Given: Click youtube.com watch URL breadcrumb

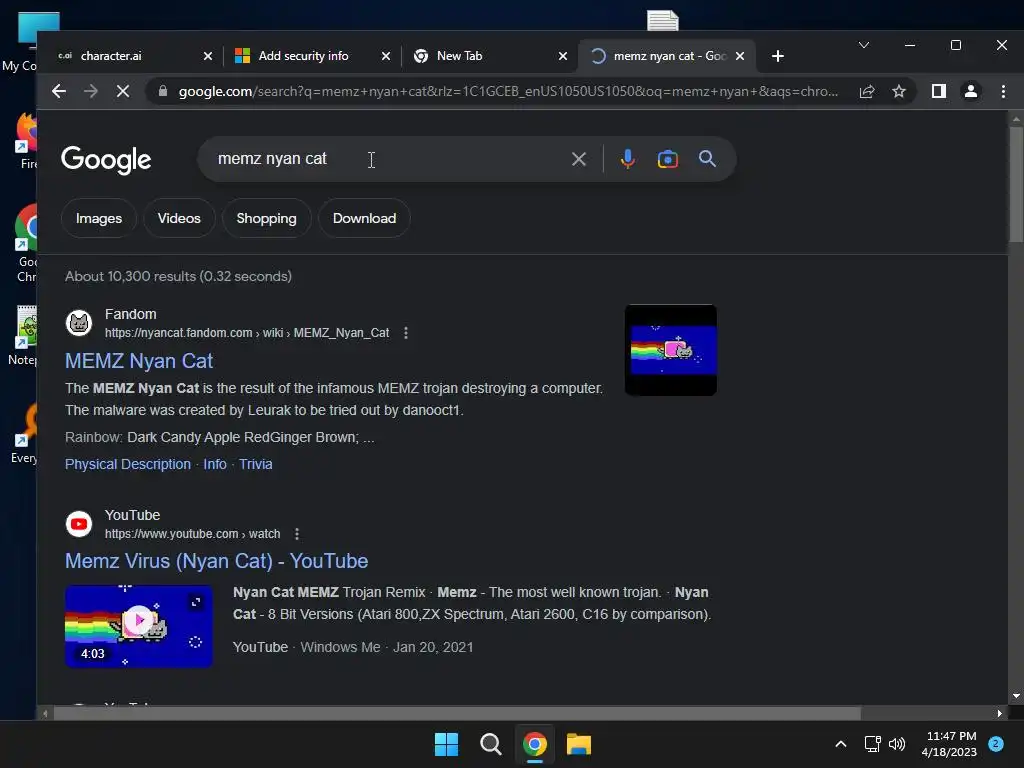Looking at the screenshot, I should point(193,534).
